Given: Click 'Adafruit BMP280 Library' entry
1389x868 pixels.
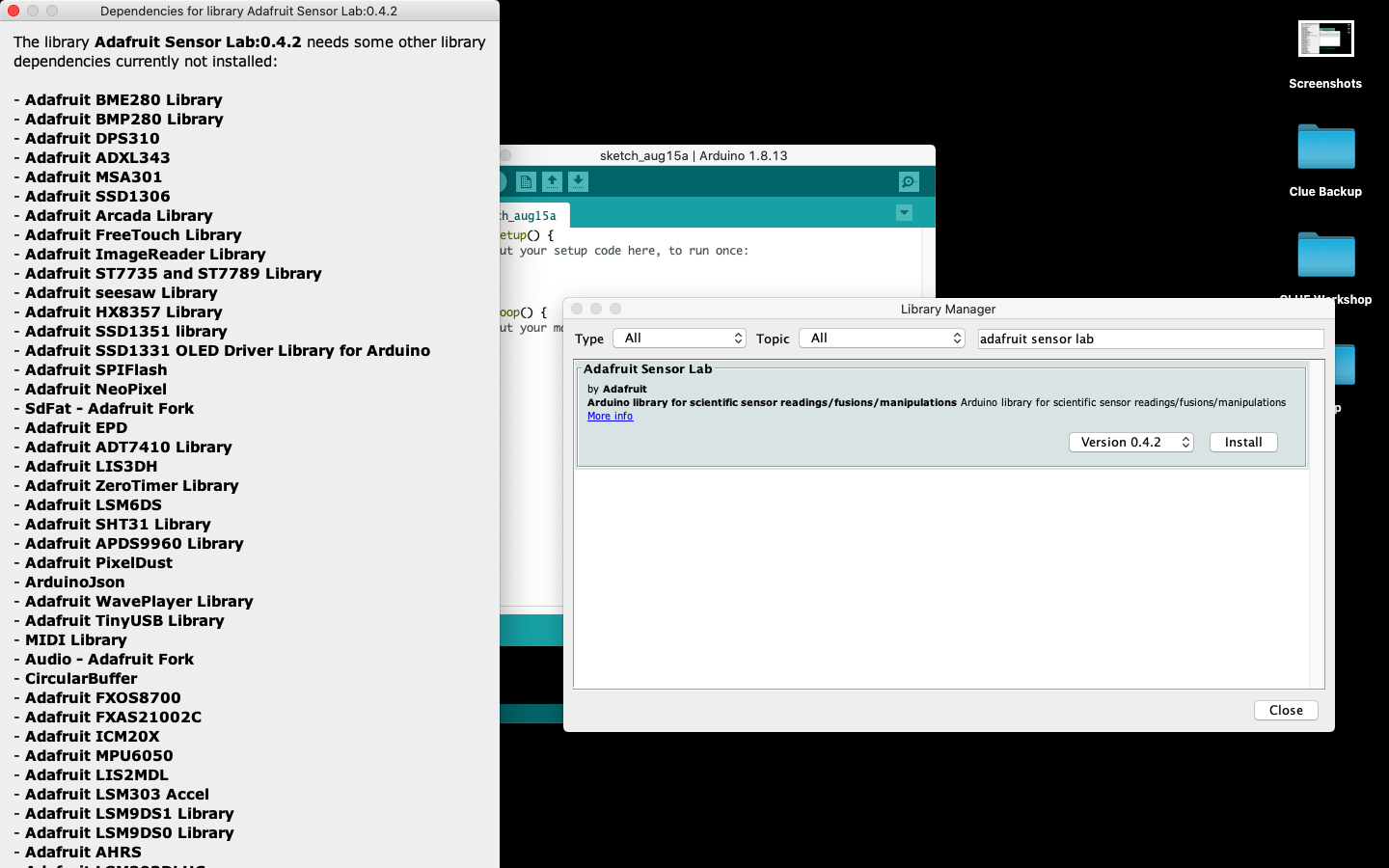Looking at the screenshot, I should [124, 119].
